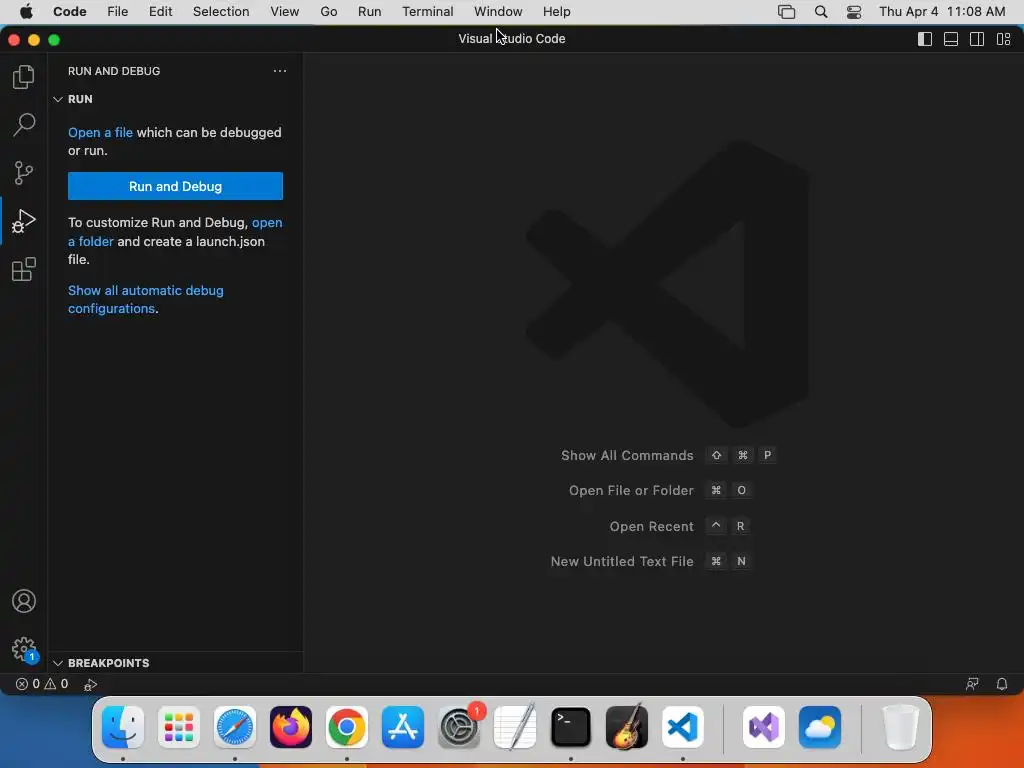Open the Apple menu
The width and height of the screenshot is (1024, 768).
pos(26,12)
